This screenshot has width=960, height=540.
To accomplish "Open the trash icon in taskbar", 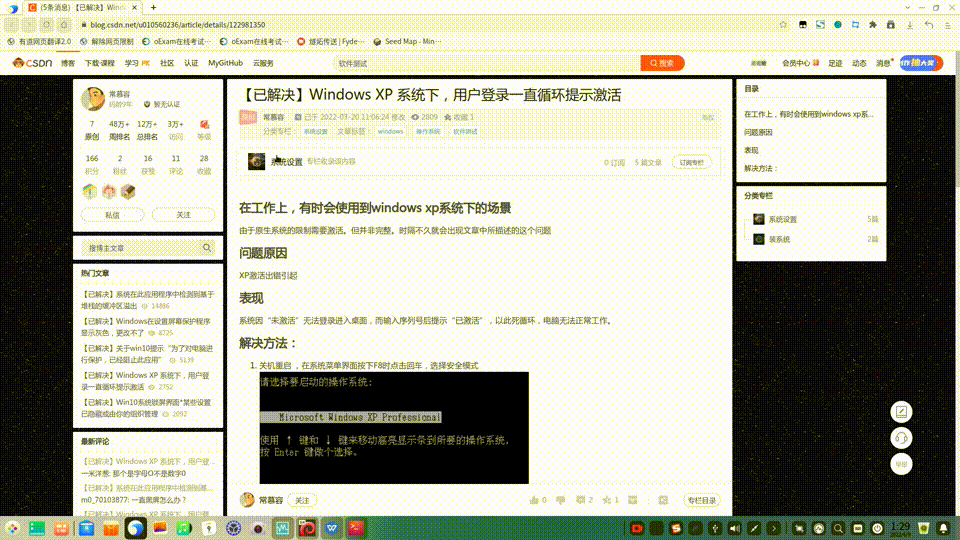I will [924, 528].
